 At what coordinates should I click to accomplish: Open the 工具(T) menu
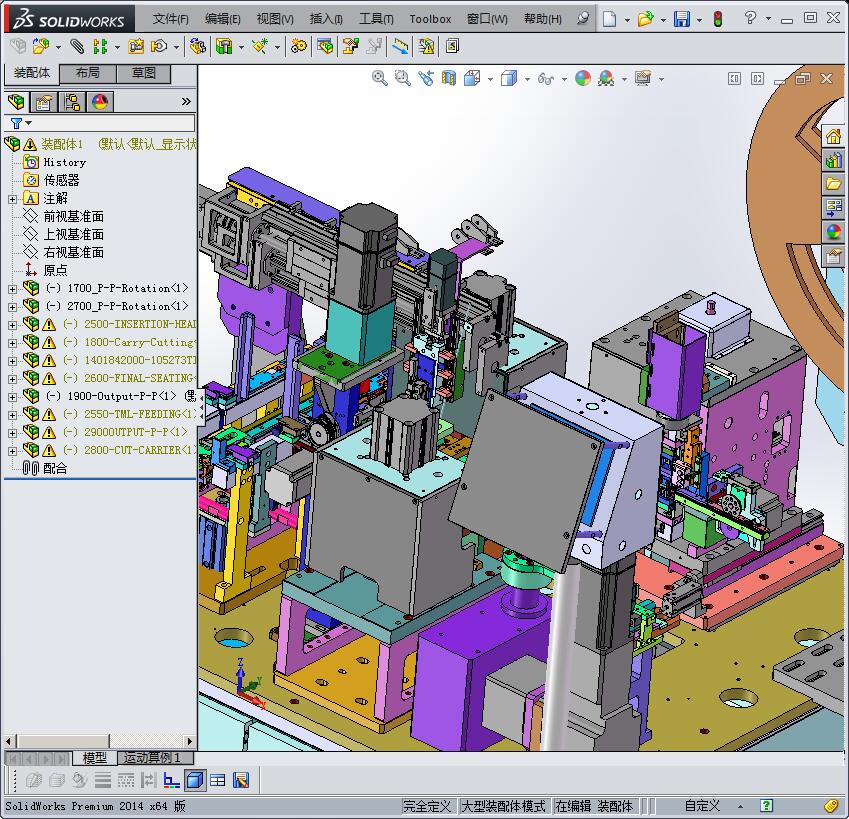(x=376, y=19)
